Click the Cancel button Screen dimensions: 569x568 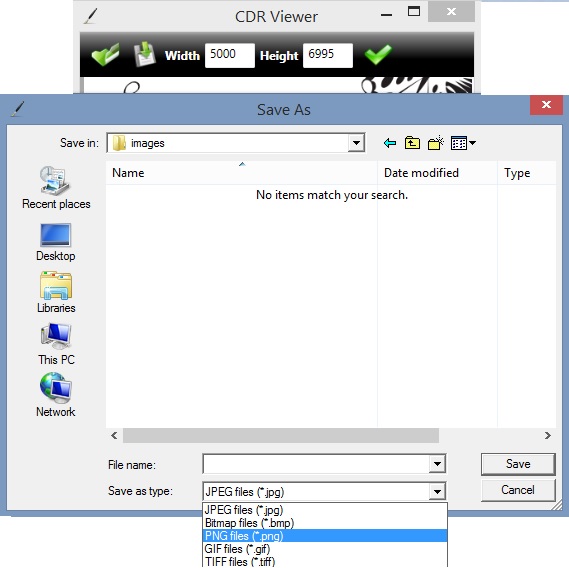pyautogui.click(x=518, y=490)
